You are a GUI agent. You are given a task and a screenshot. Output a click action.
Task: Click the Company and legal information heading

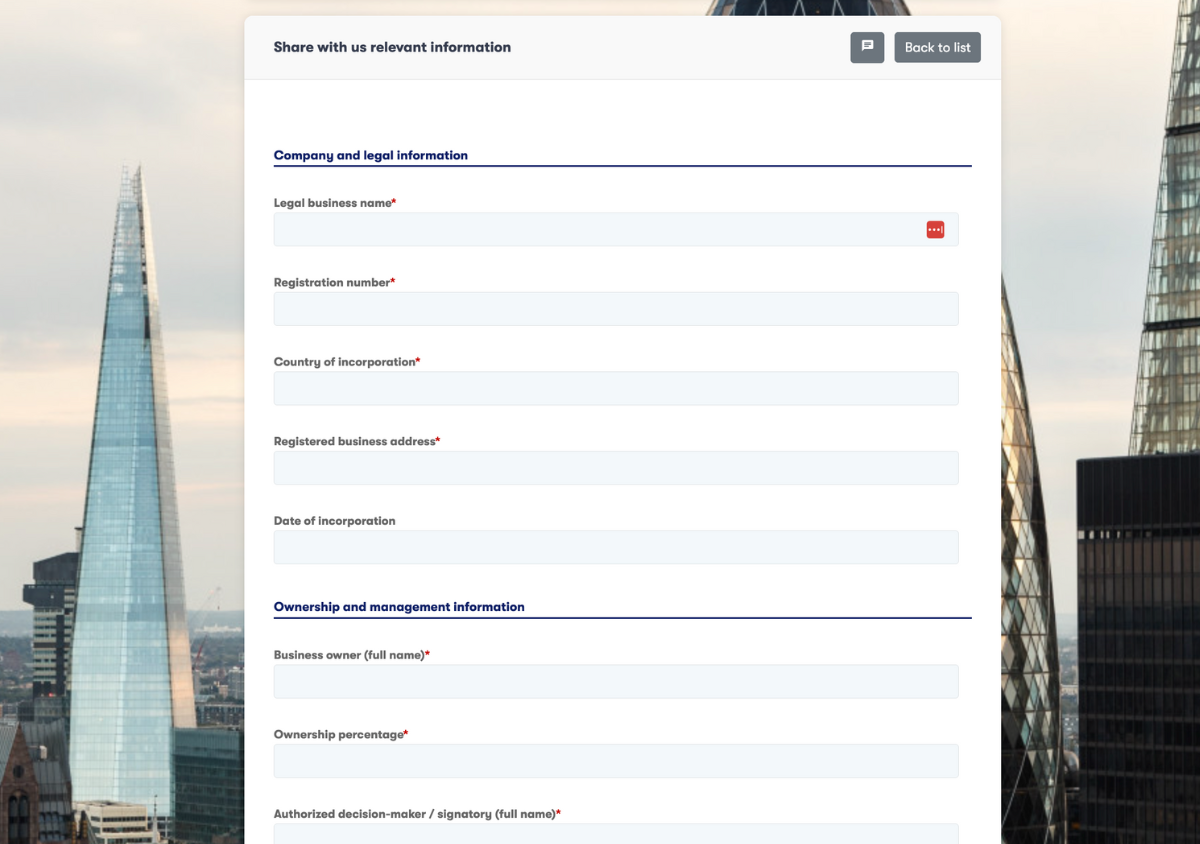(x=370, y=155)
